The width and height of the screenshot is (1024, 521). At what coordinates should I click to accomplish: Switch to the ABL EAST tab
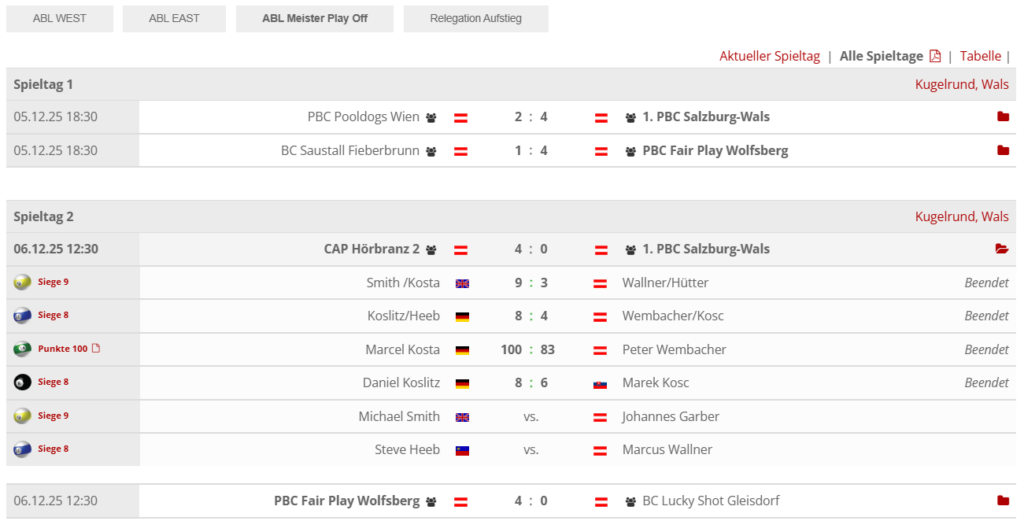174,18
